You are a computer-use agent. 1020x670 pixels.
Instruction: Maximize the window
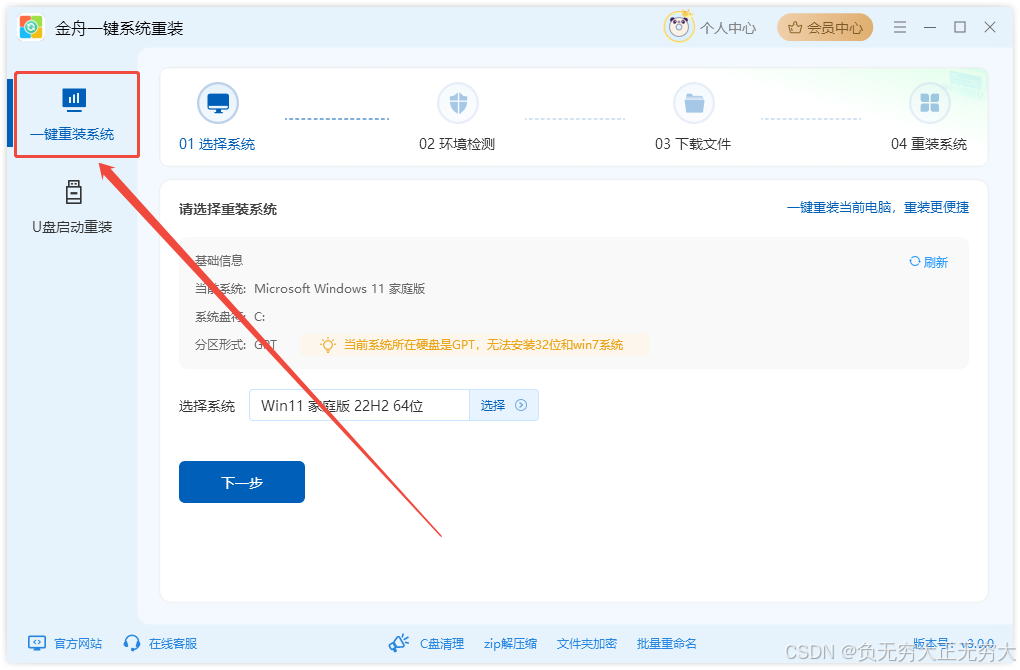point(960,27)
